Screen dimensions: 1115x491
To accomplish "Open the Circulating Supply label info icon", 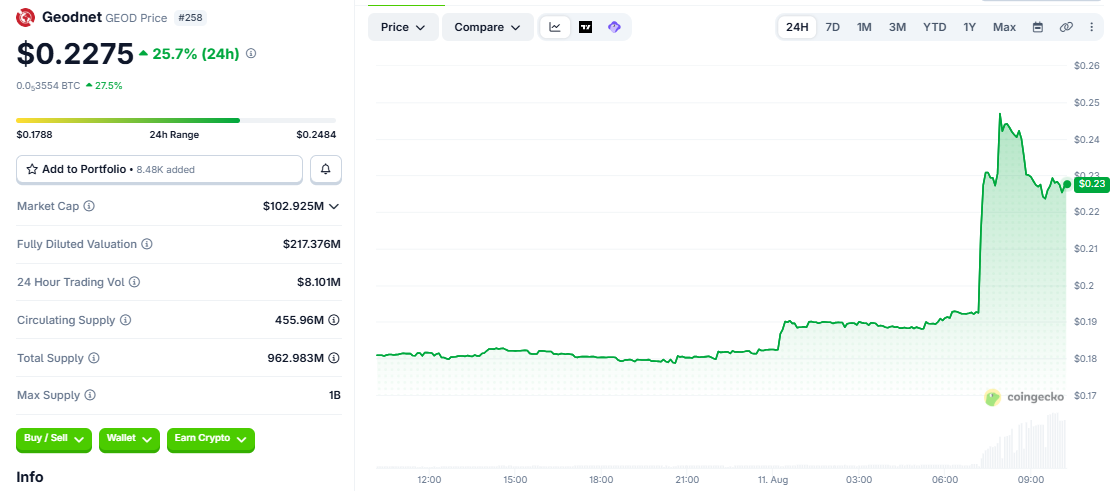I will pyautogui.click(x=125, y=320).
